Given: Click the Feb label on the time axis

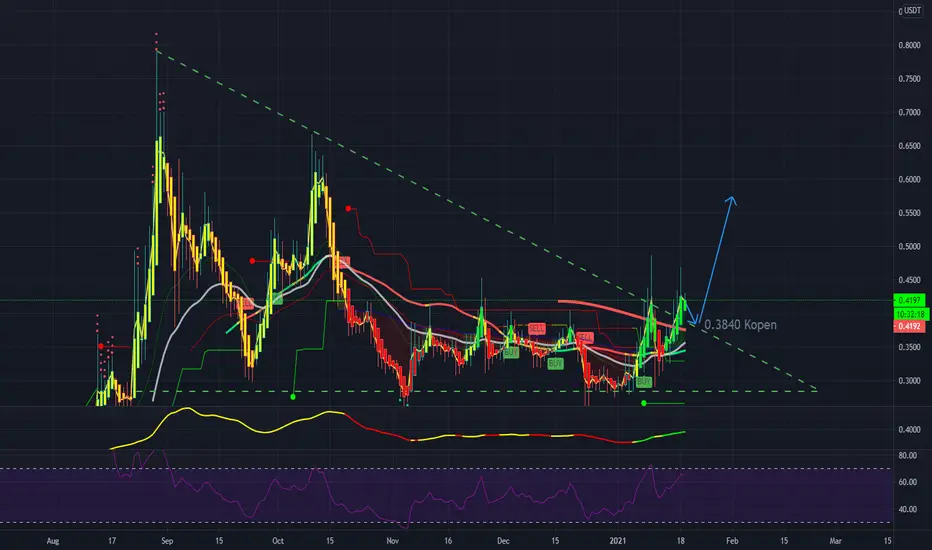Looking at the screenshot, I should (732, 541).
